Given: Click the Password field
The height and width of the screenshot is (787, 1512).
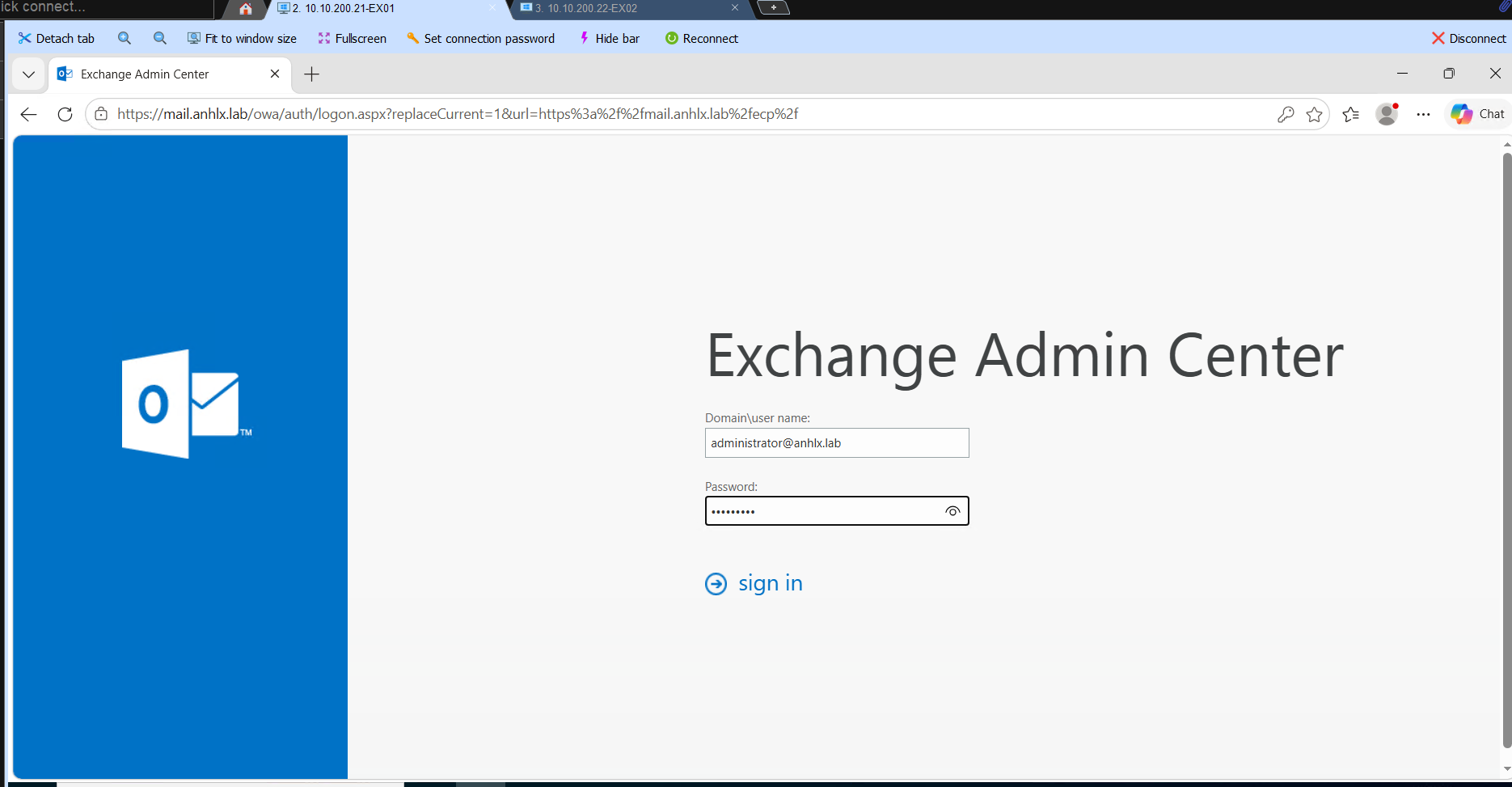Looking at the screenshot, I should click(x=837, y=511).
